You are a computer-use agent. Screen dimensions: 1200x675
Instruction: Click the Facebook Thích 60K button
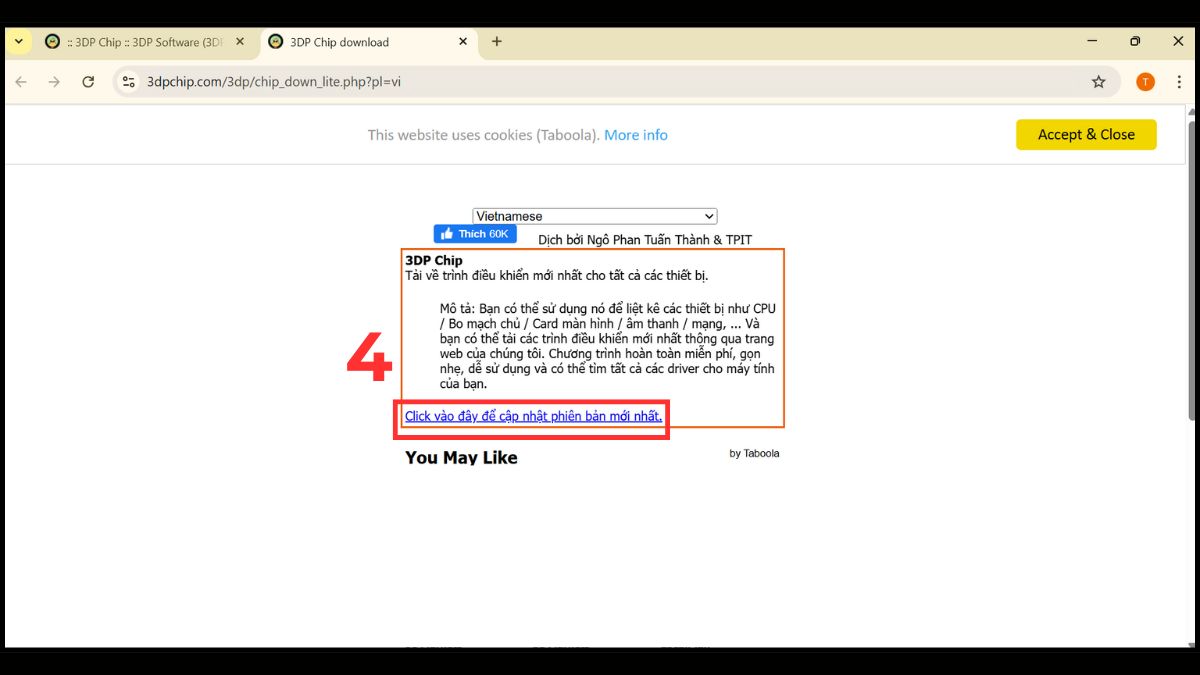click(475, 234)
